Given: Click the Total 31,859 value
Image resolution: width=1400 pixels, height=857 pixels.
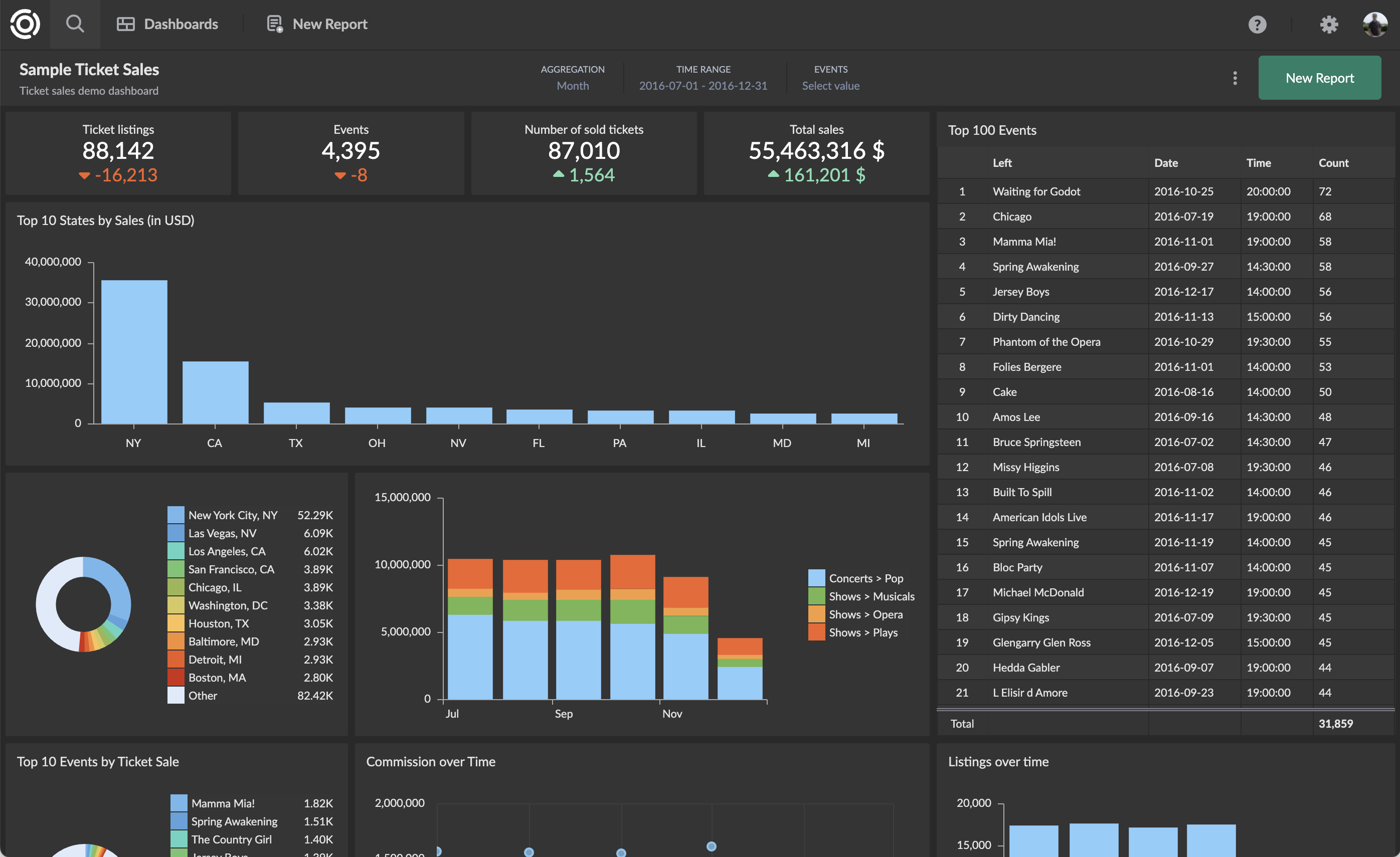Looking at the screenshot, I should [x=1335, y=724].
